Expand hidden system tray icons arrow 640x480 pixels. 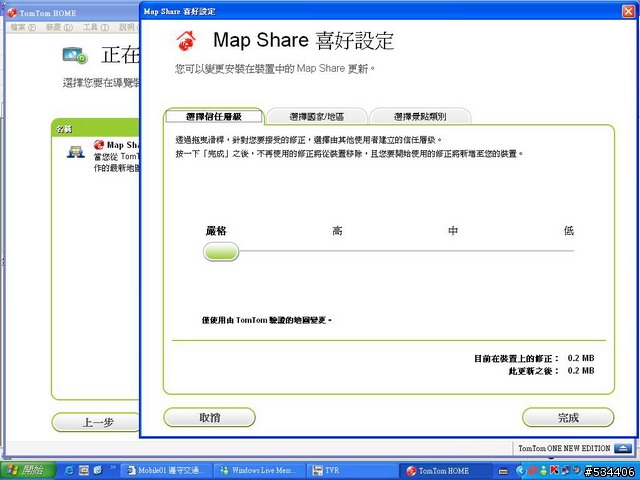520,471
